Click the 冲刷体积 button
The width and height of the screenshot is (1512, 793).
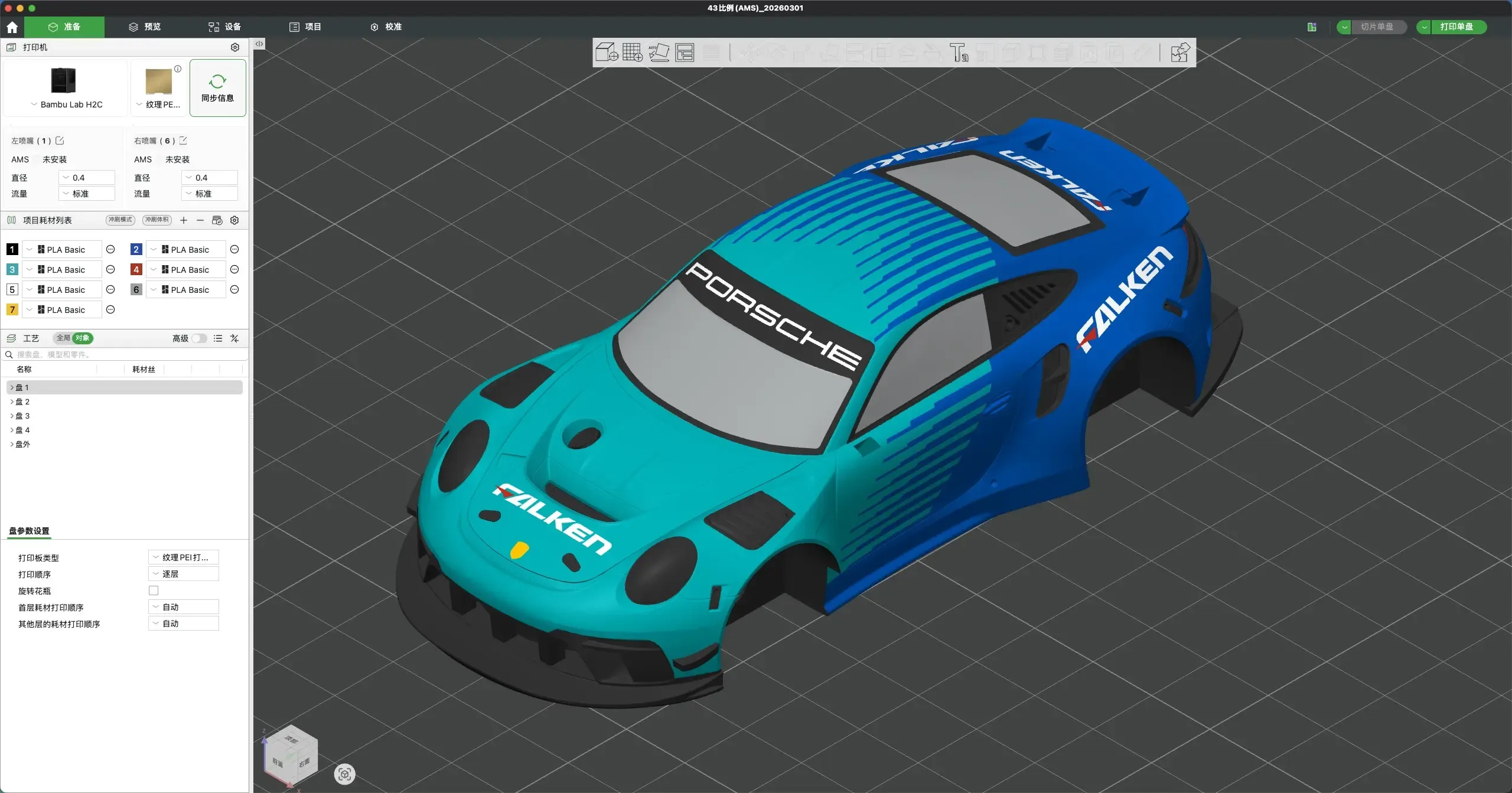[x=157, y=220]
